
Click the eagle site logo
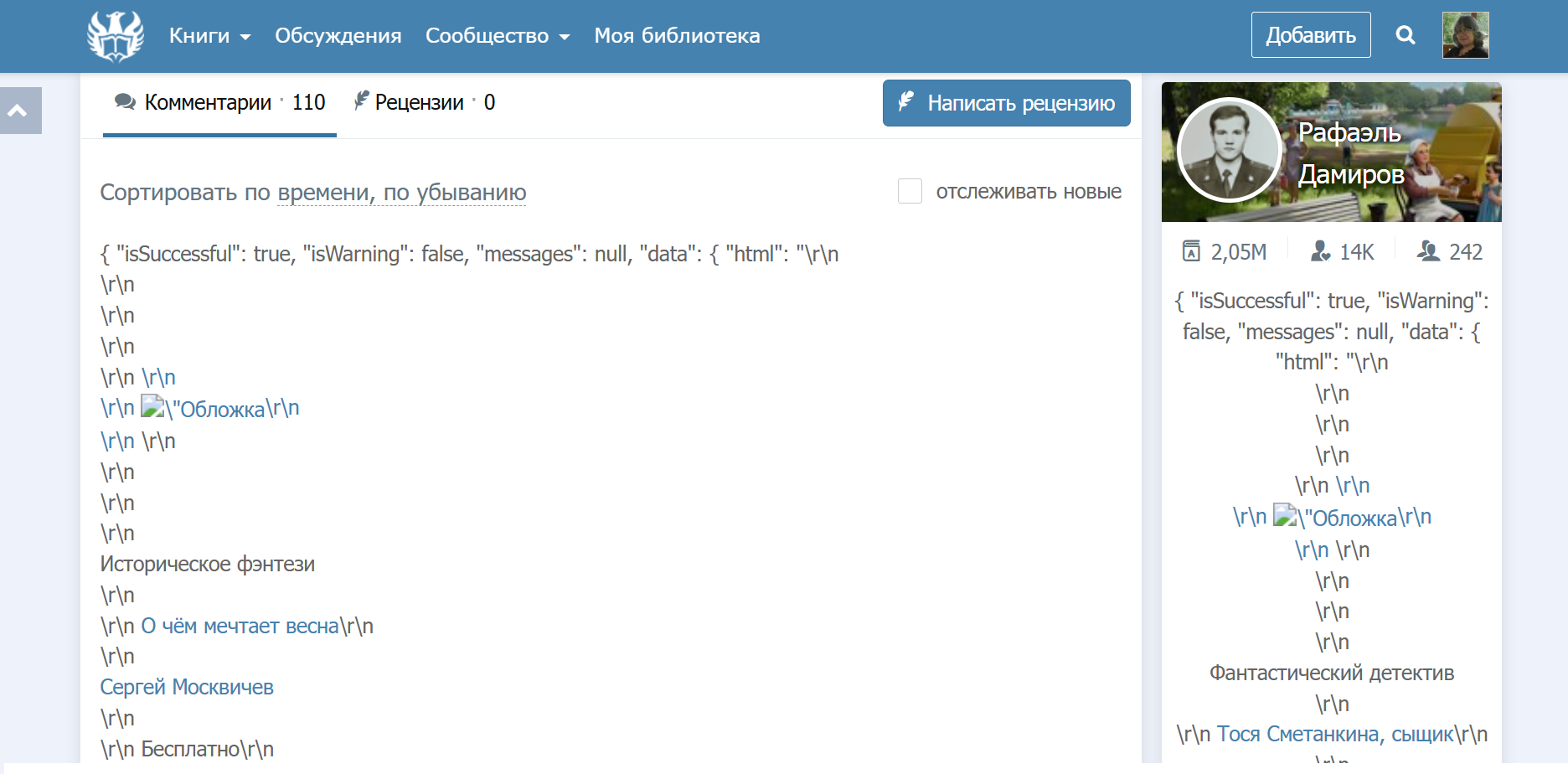[x=116, y=36]
